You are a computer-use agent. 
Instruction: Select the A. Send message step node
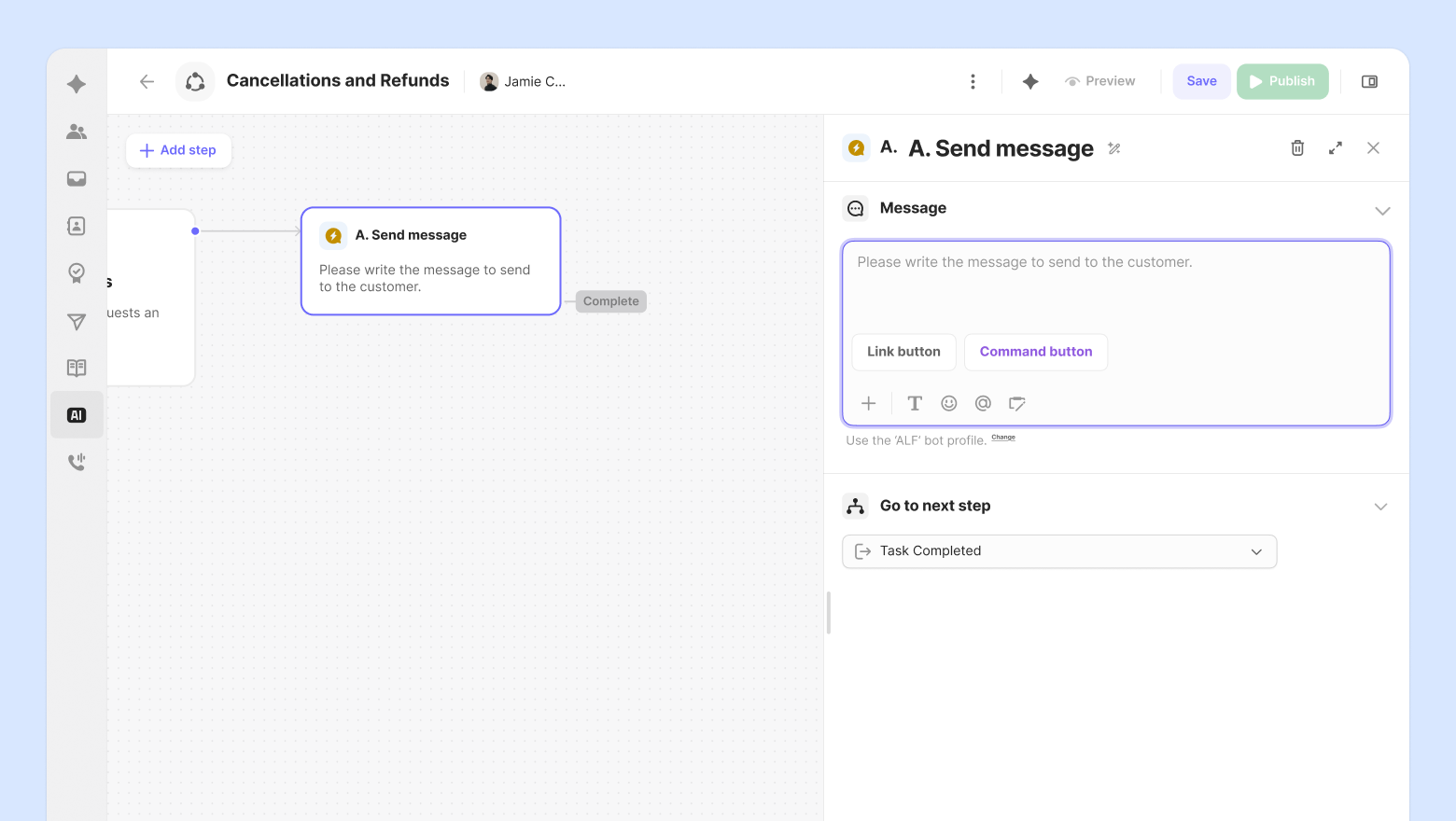point(430,261)
